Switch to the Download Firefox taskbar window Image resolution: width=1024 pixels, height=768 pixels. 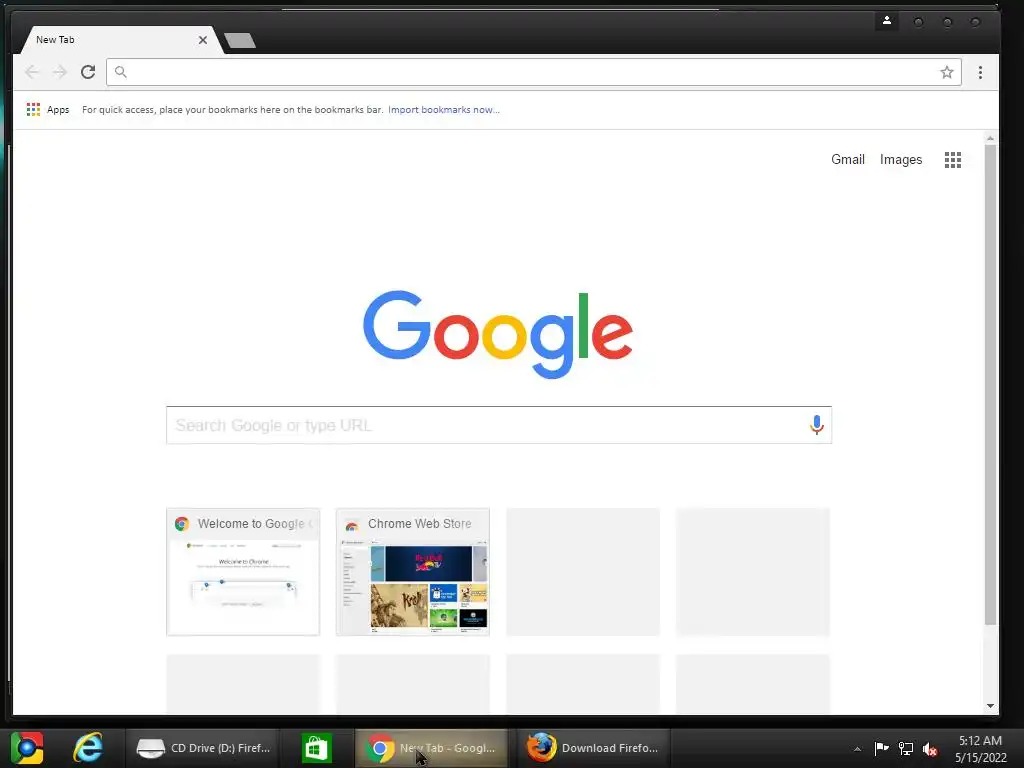tap(592, 748)
